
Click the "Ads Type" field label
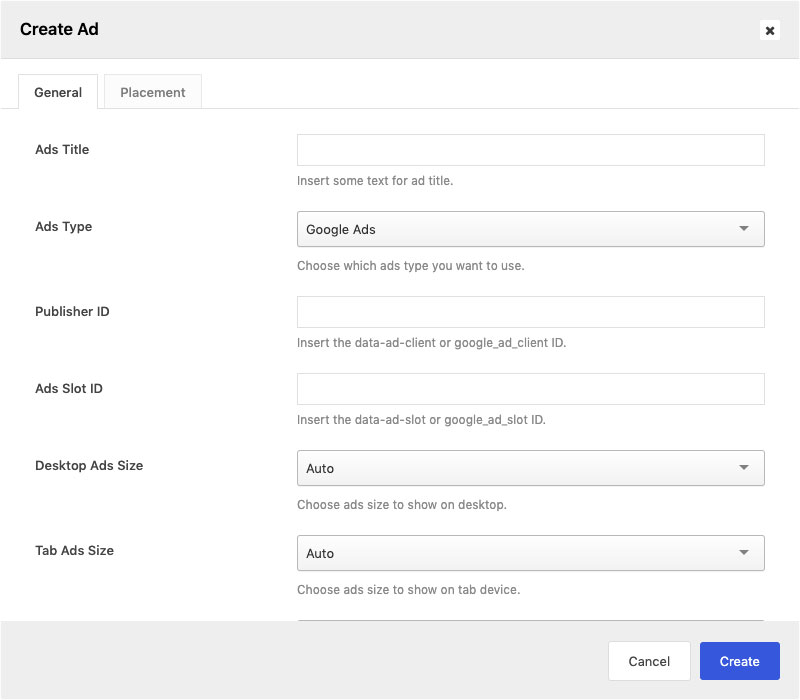(63, 226)
